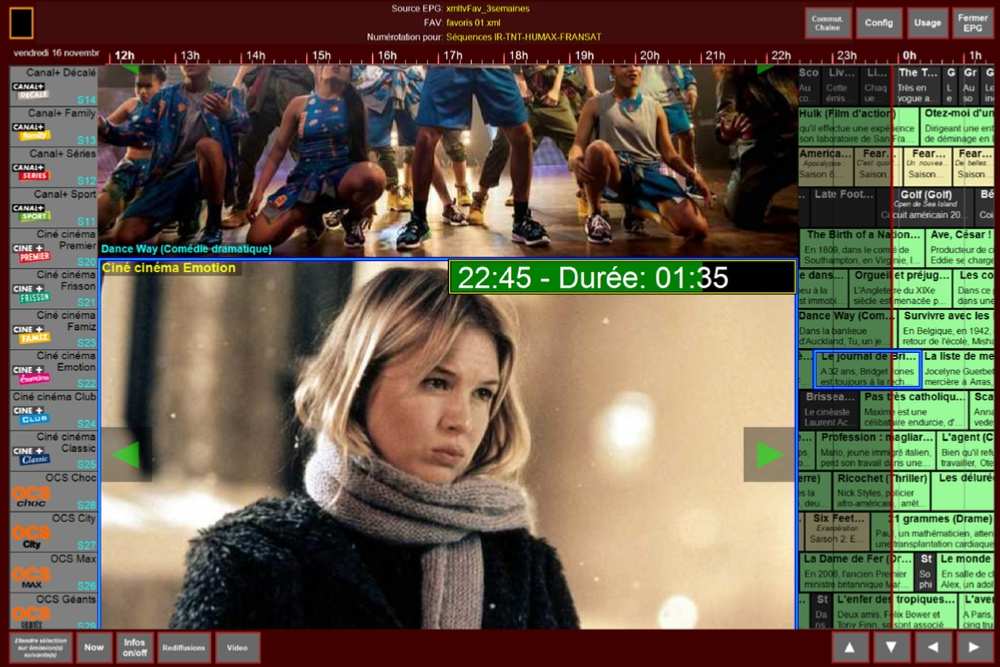1000x667 pixels.
Task: Show Rediffusions of the program
Action: tap(183, 647)
